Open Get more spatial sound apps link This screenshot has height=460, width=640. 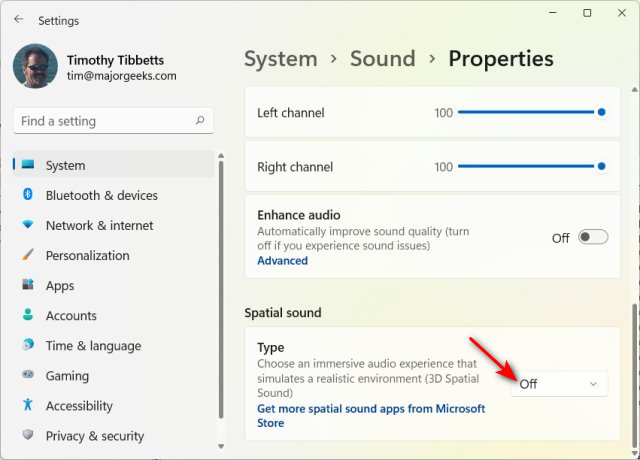tap(371, 416)
